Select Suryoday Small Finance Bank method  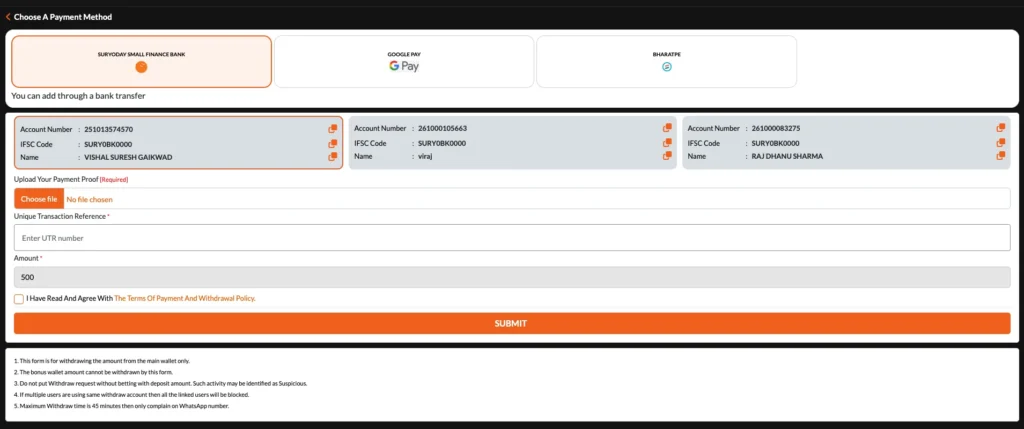pyautogui.click(x=141, y=61)
